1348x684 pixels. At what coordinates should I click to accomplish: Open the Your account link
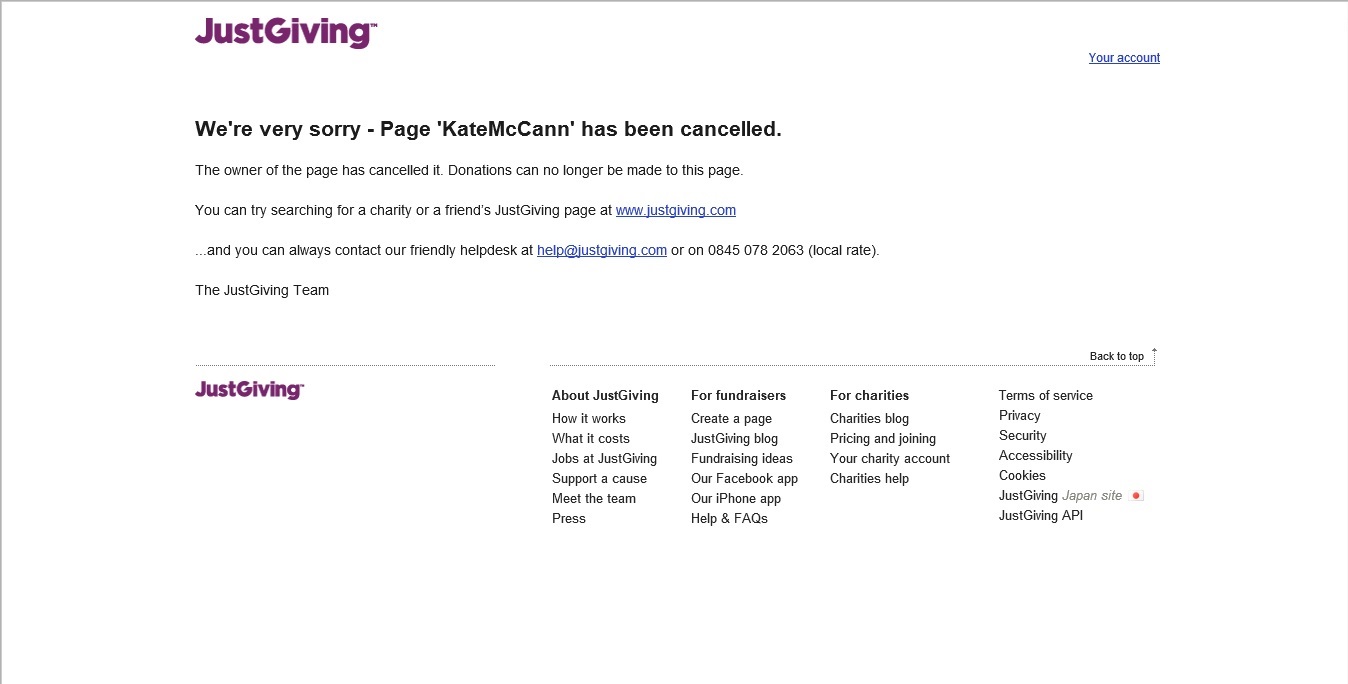pyautogui.click(x=1124, y=58)
